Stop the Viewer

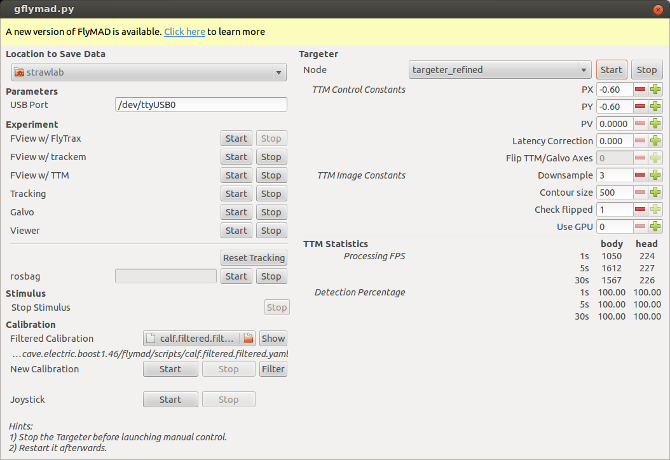[271, 230]
